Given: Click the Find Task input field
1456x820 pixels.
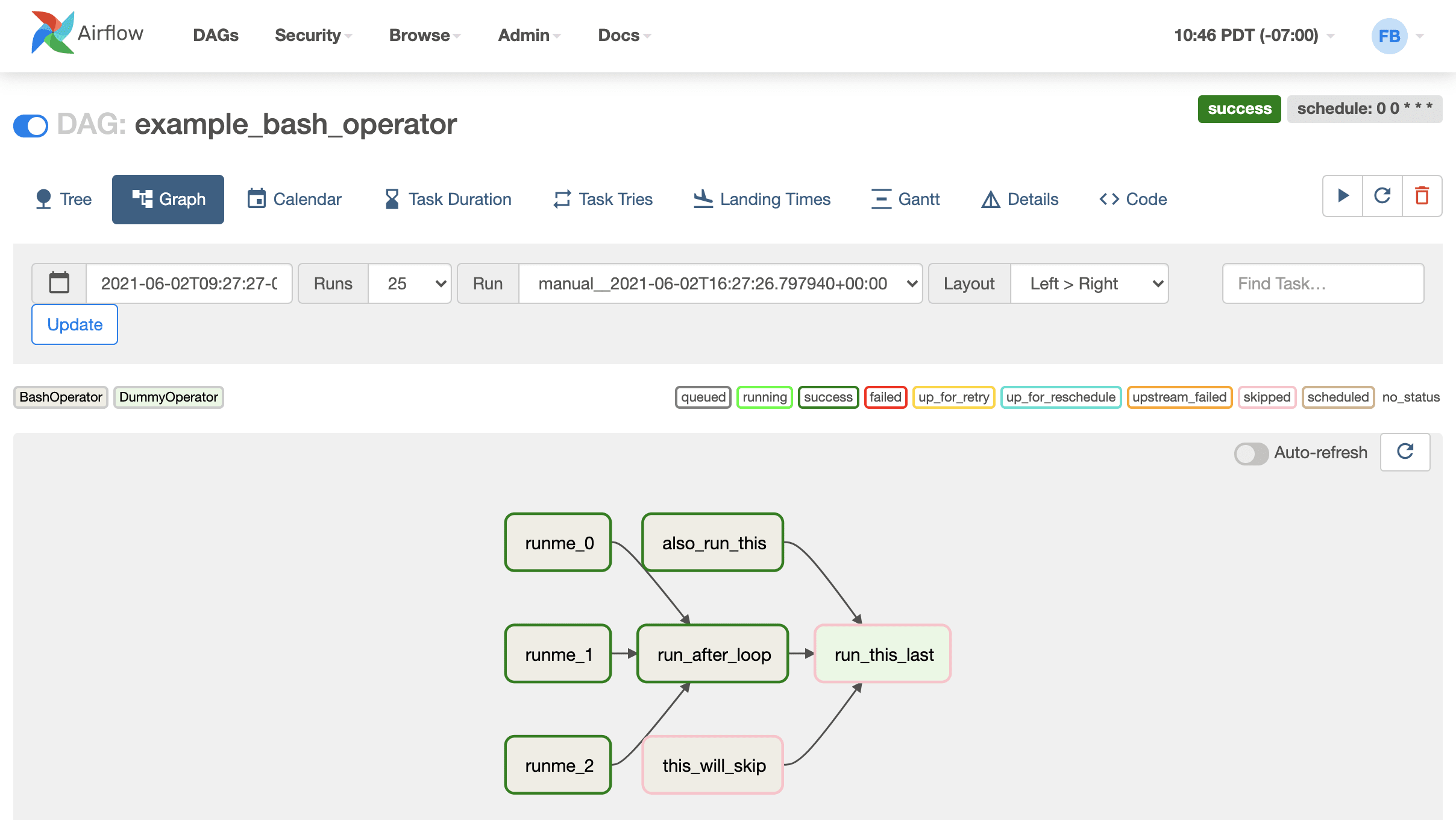Looking at the screenshot, I should pos(1322,283).
